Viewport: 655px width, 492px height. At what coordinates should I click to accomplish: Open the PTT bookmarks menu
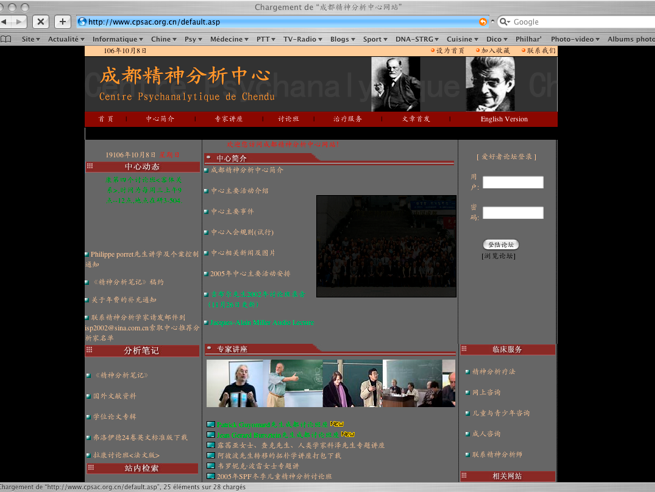coord(266,39)
